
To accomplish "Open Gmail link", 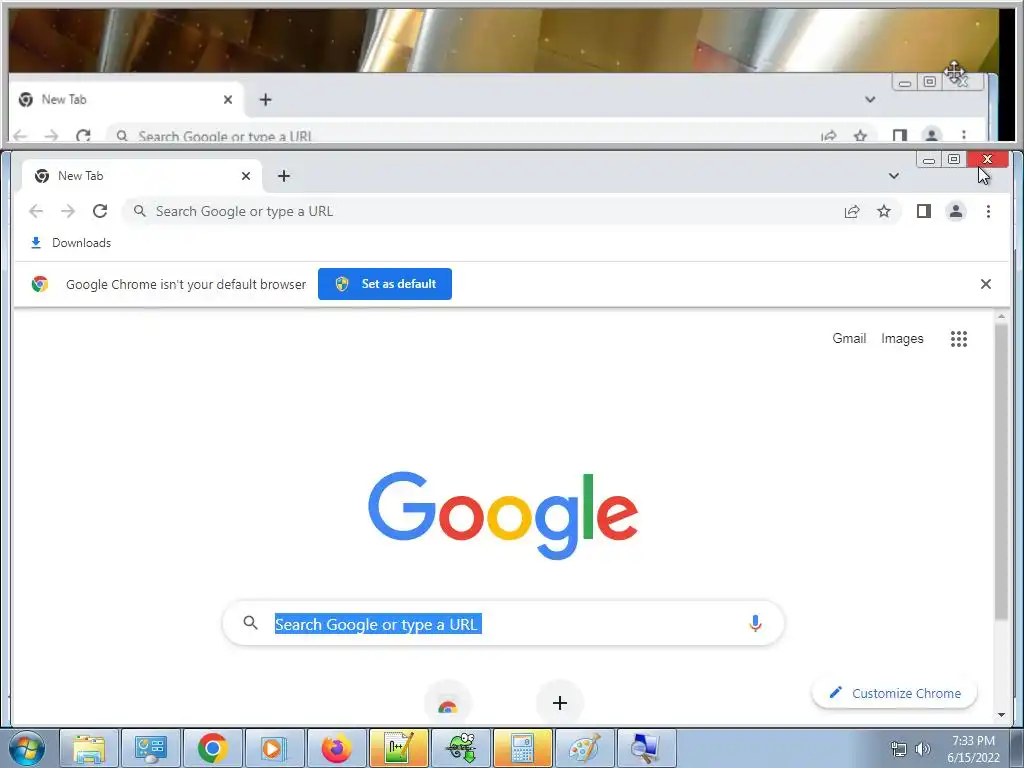I will (x=849, y=338).
